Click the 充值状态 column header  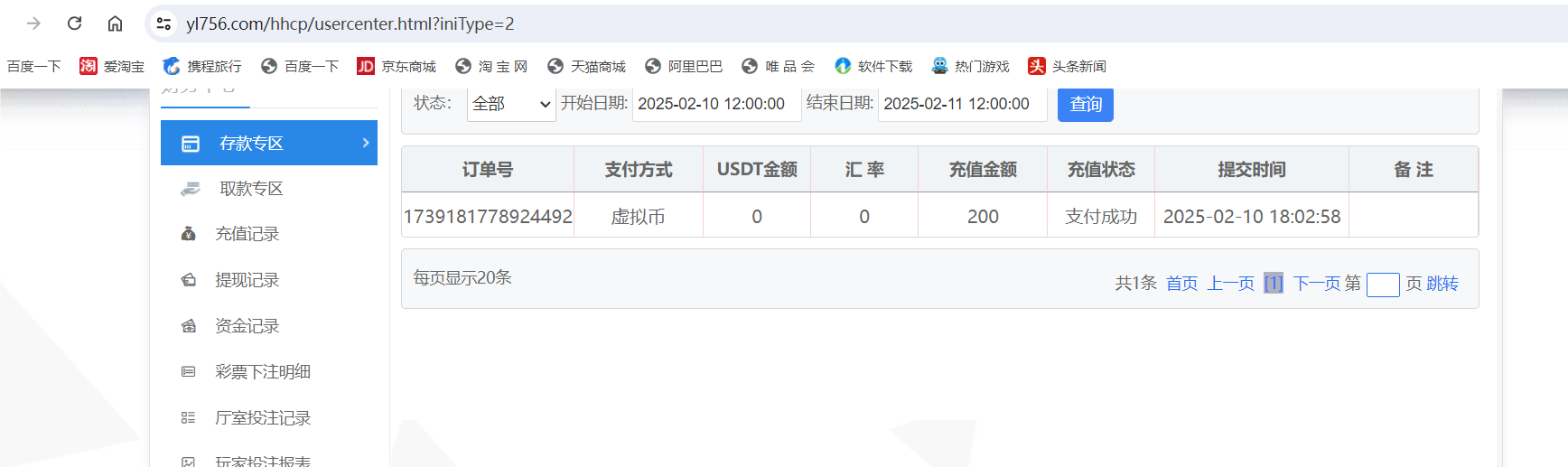click(x=1101, y=170)
